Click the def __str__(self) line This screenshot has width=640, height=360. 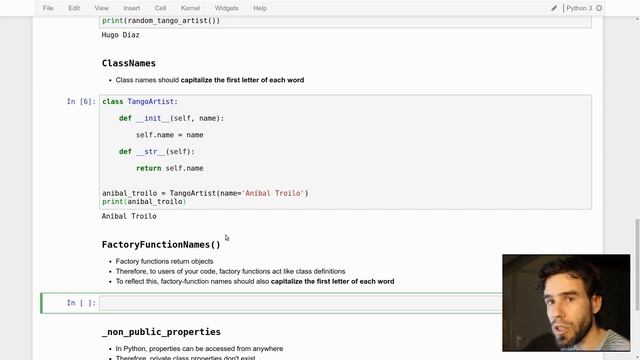157,152
